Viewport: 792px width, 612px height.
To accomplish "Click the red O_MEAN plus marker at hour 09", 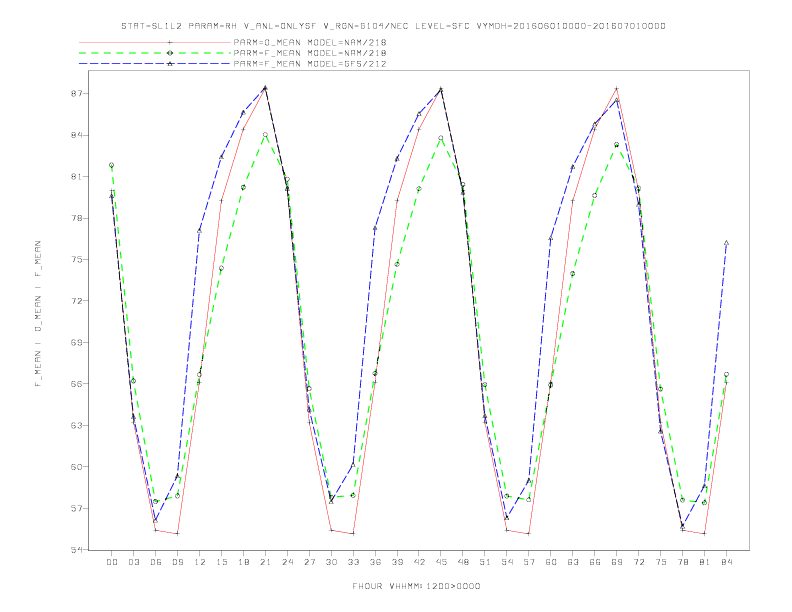I will point(177,533).
